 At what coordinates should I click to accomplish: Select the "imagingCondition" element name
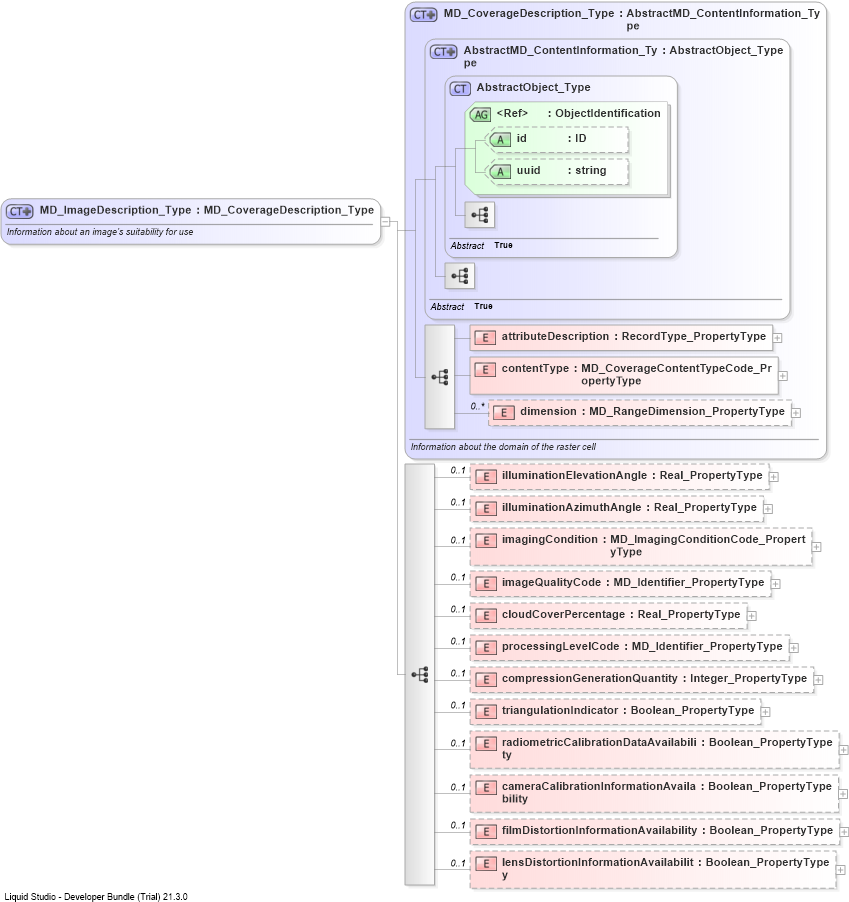[549, 540]
